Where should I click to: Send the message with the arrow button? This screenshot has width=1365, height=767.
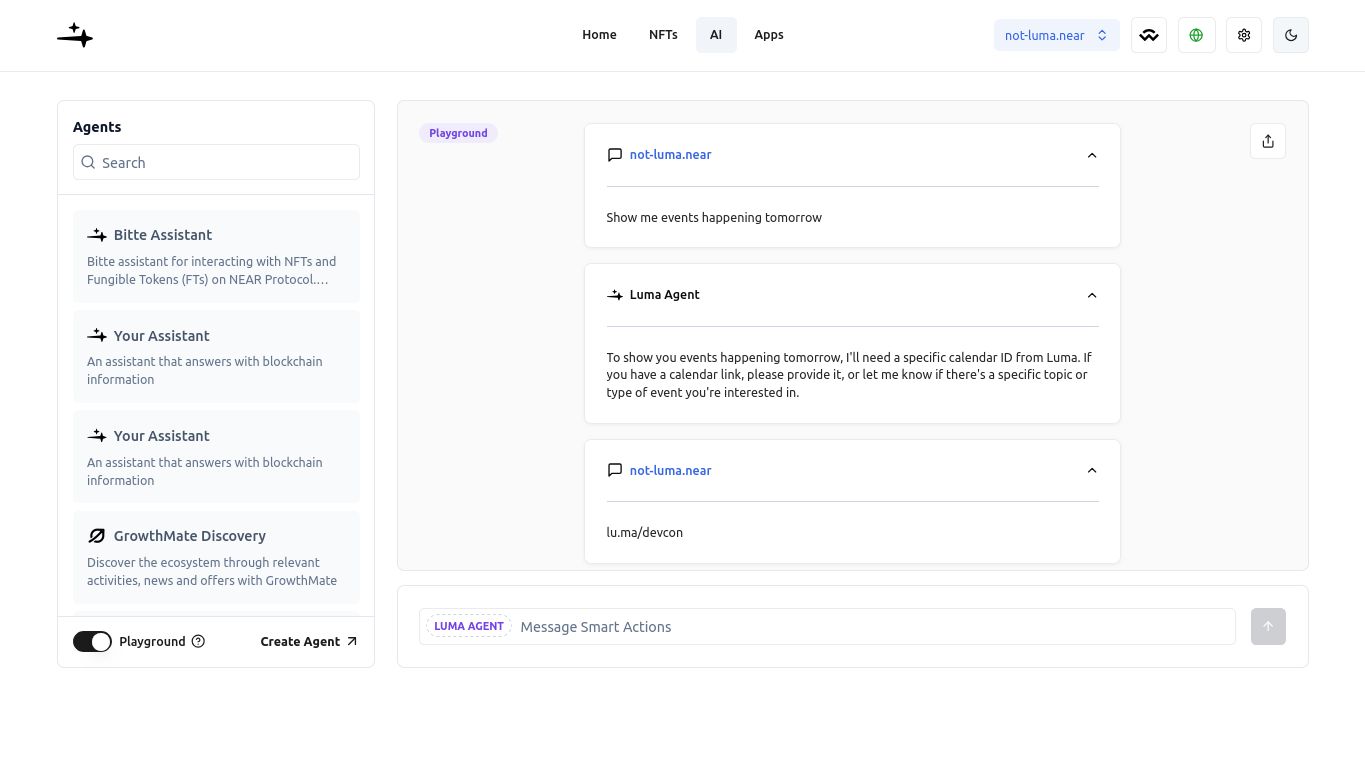(1268, 626)
